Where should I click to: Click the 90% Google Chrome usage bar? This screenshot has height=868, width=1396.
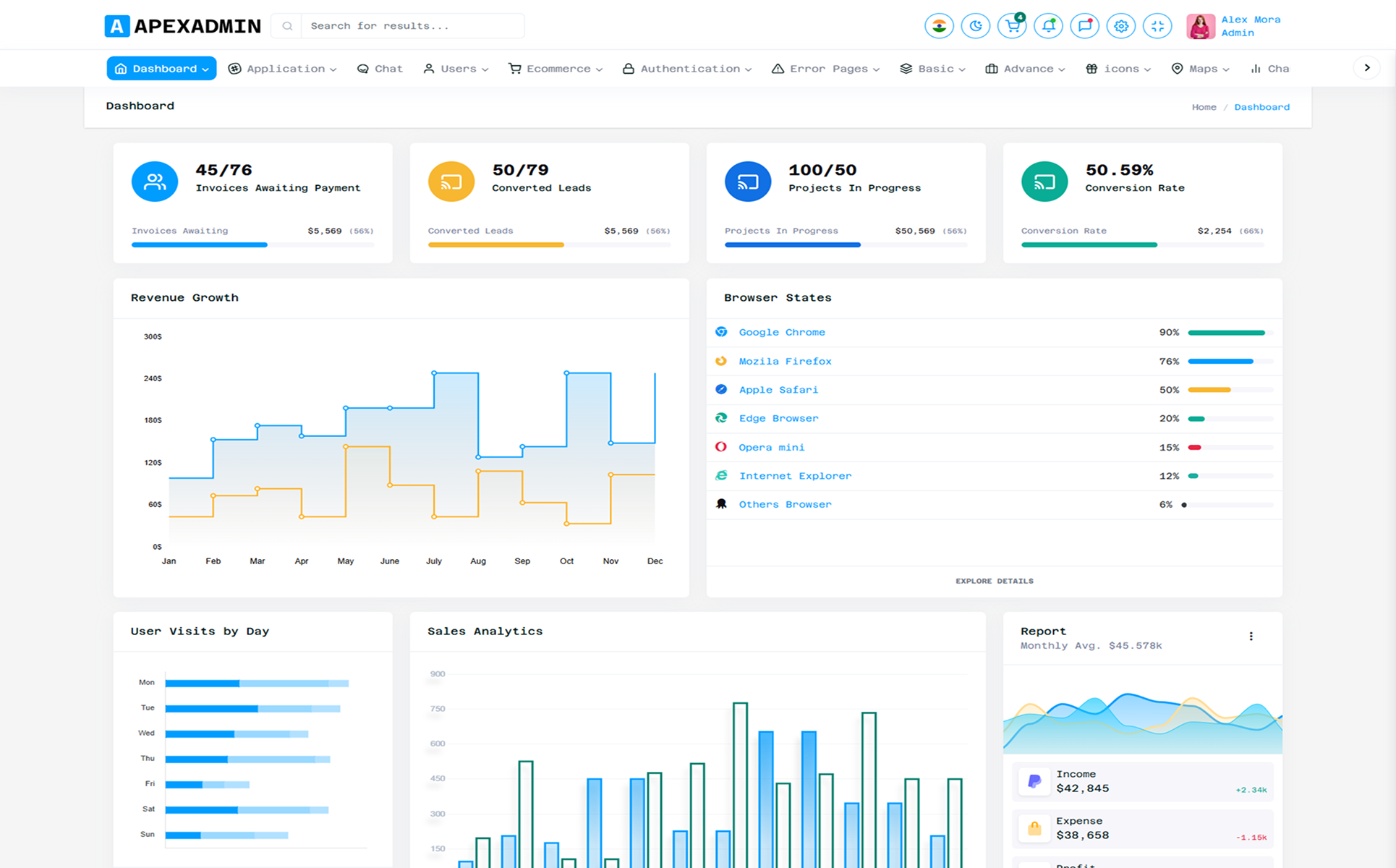click(x=1230, y=333)
